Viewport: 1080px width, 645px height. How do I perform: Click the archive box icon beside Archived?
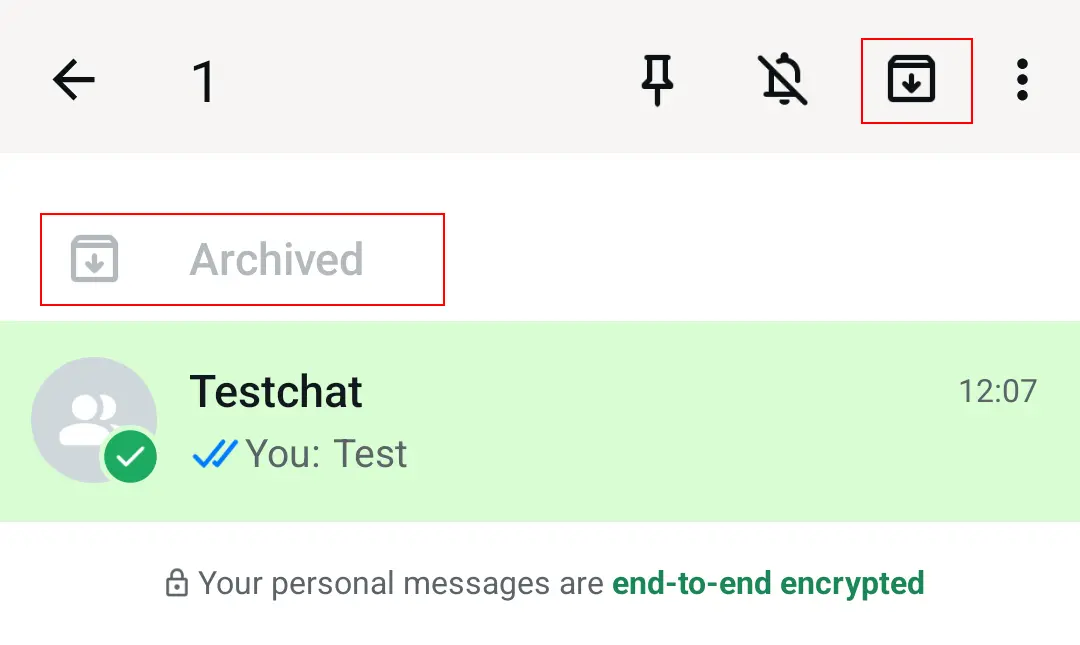click(95, 259)
